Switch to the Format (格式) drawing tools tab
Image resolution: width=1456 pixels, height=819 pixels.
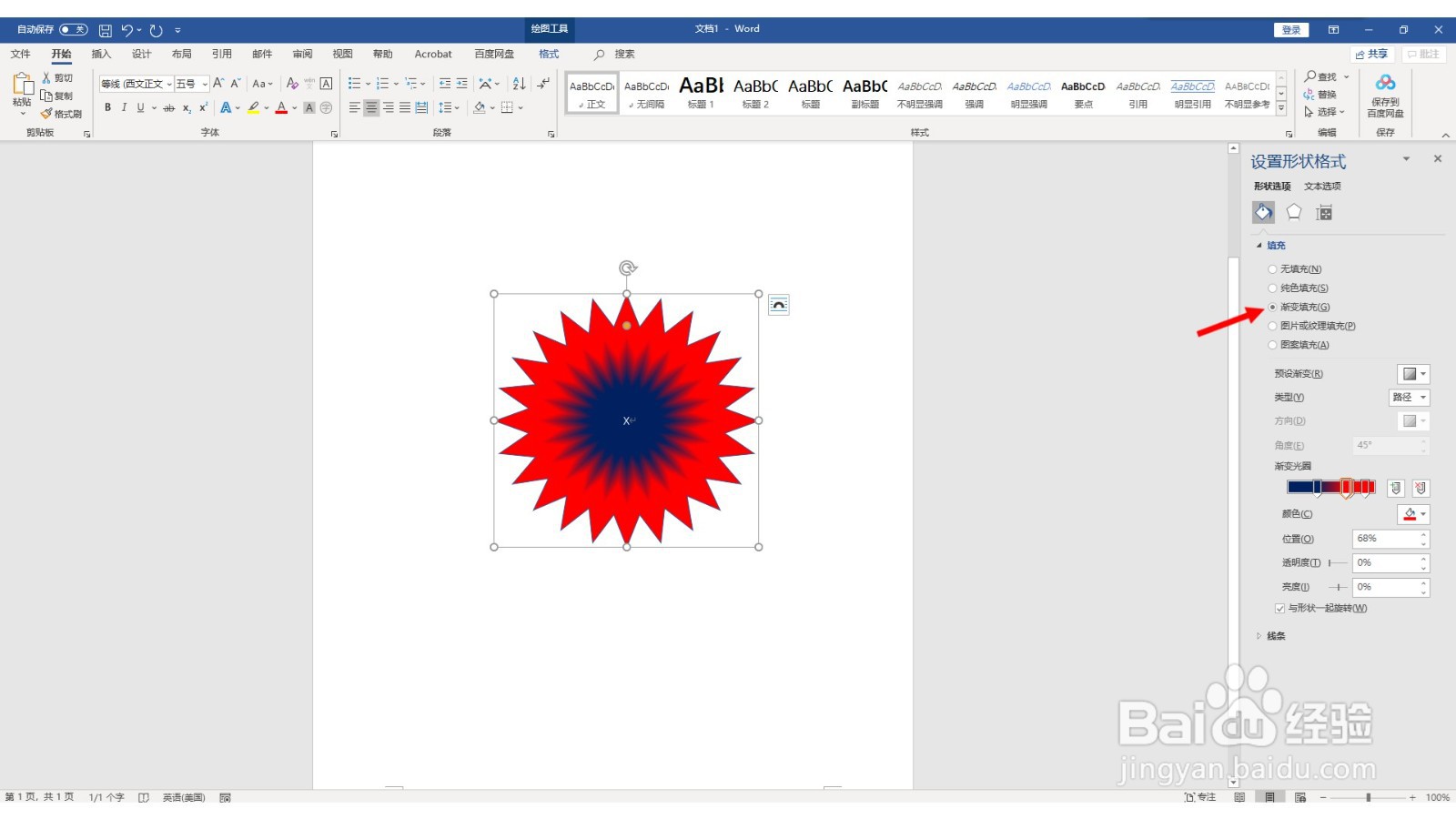click(x=549, y=55)
